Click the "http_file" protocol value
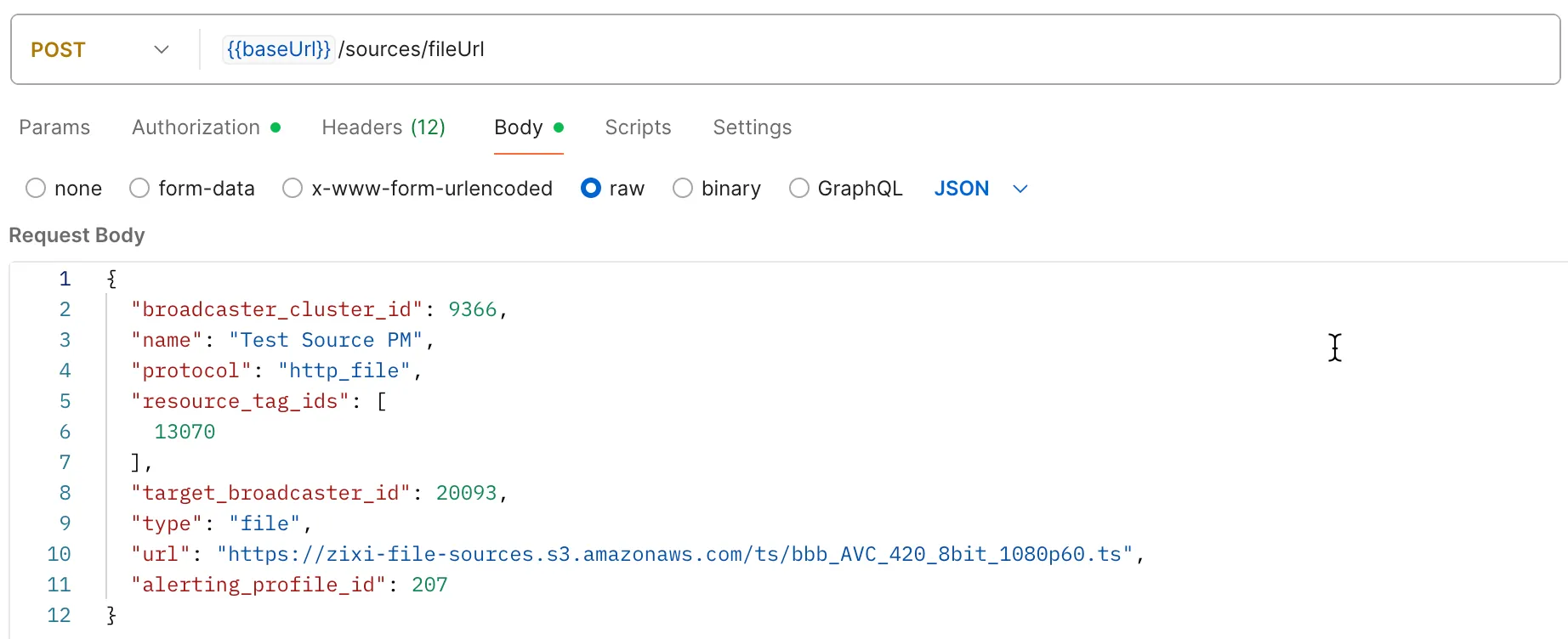 pyautogui.click(x=344, y=370)
